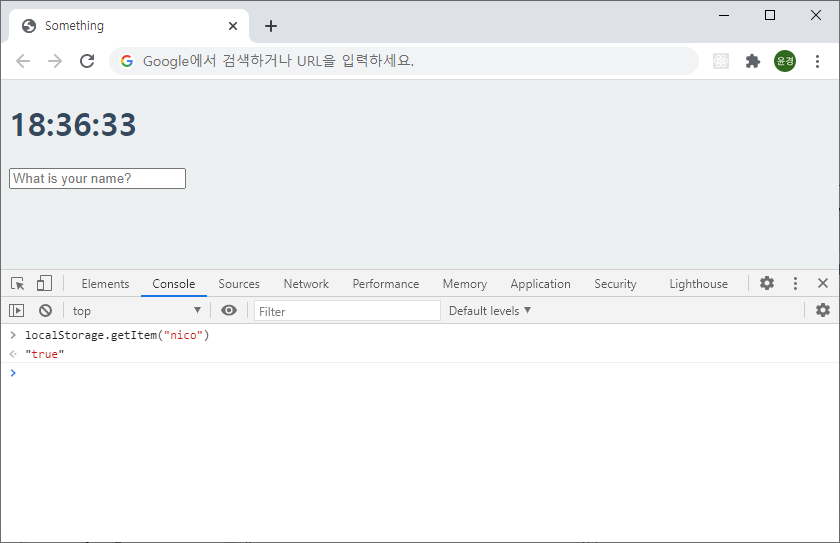Open a new browser tab

coord(271,26)
